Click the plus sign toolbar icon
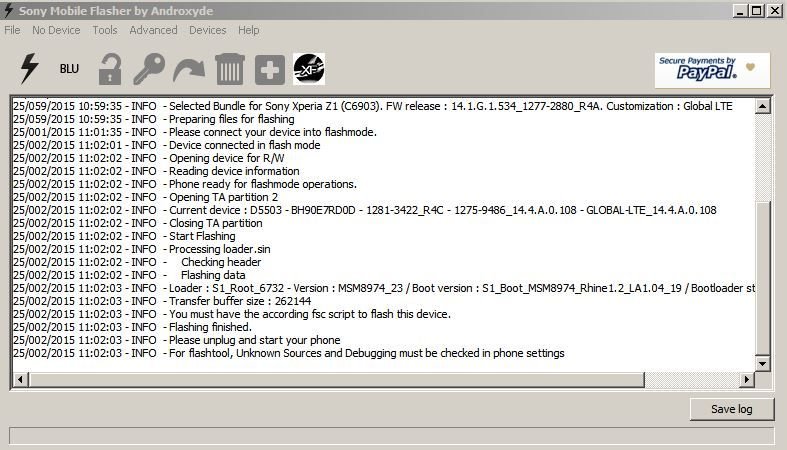This screenshot has width=787, height=450. [270, 70]
